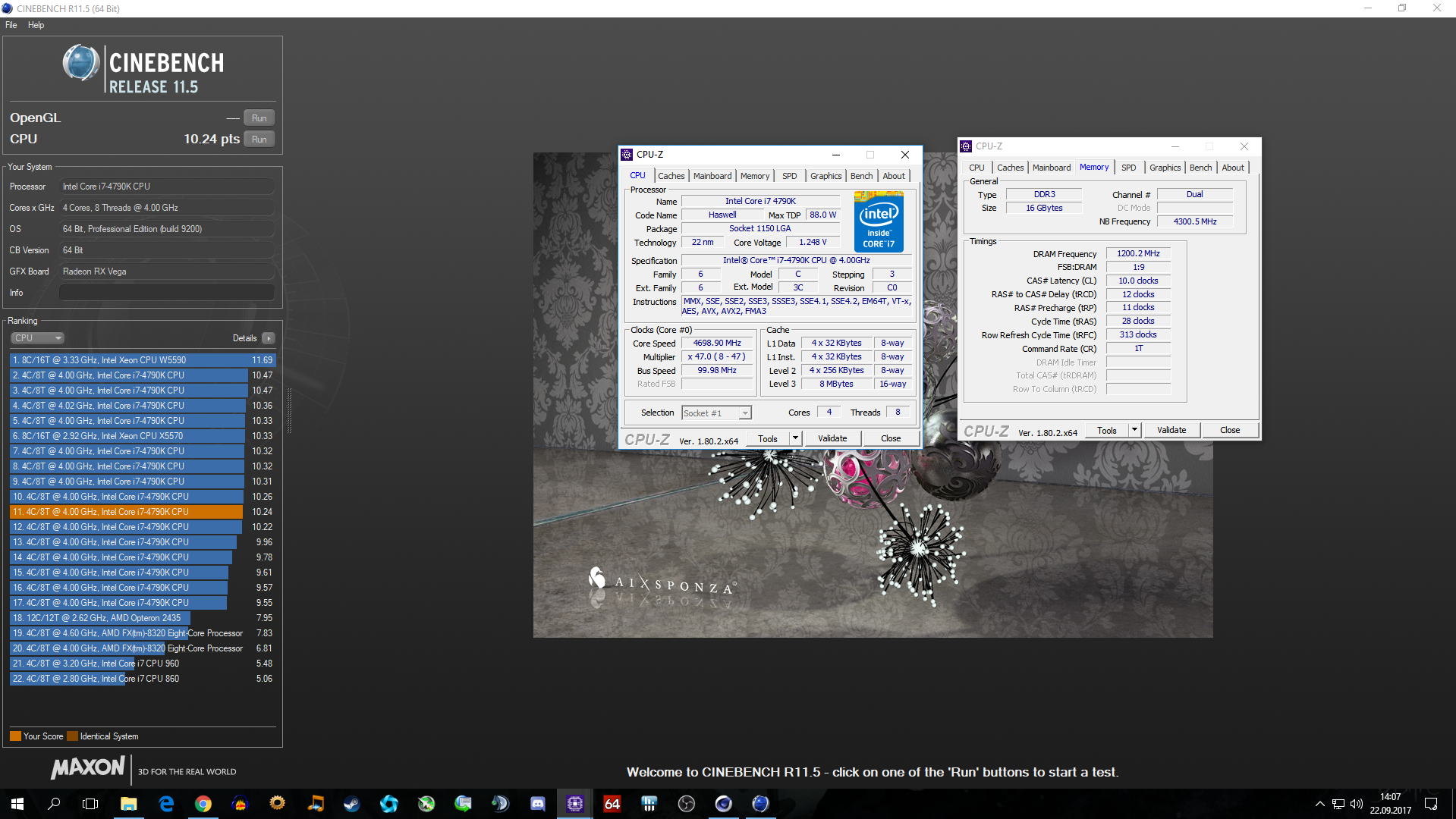This screenshot has height=819, width=1456.
Task: Open SPD tab in the Memory window
Action: click(x=1129, y=168)
